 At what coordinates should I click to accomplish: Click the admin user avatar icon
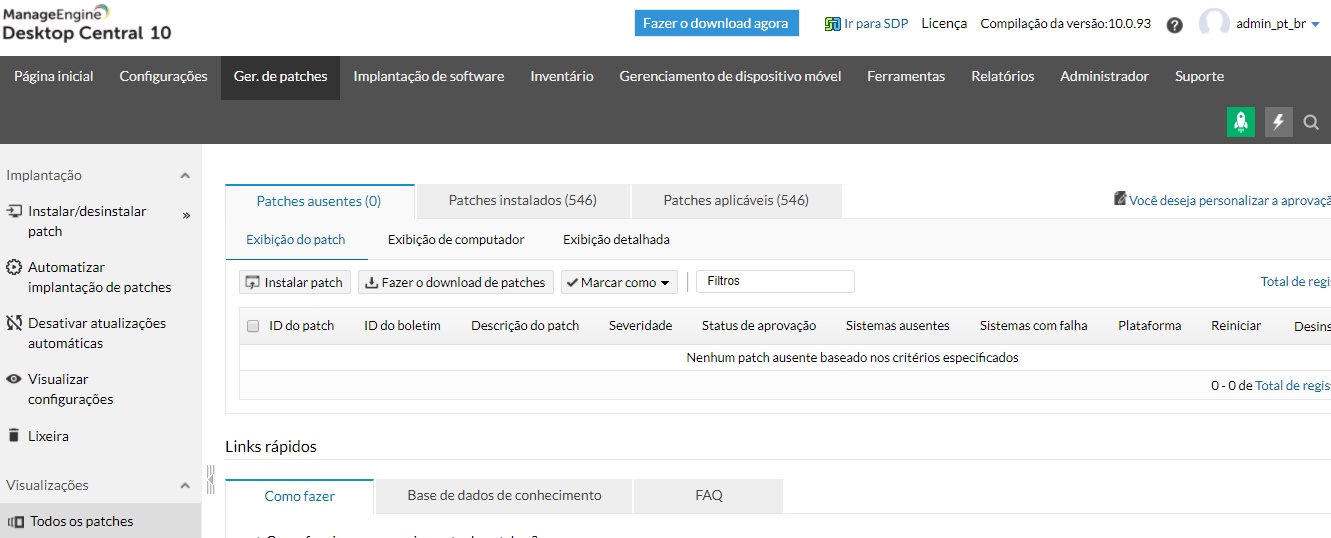pyautogui.click(x=1213, y=24)
